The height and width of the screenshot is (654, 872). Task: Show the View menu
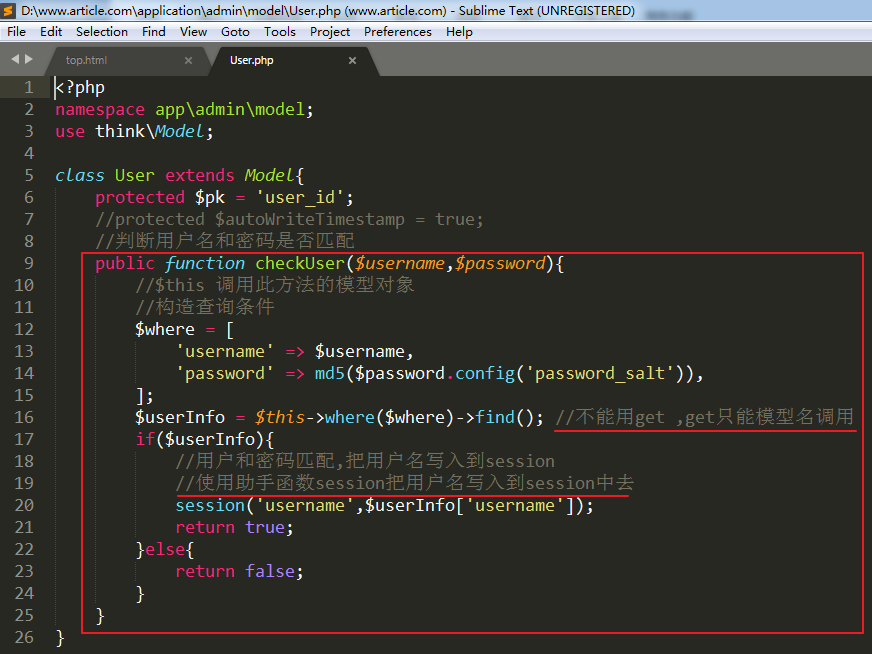[x=193, y=32]
